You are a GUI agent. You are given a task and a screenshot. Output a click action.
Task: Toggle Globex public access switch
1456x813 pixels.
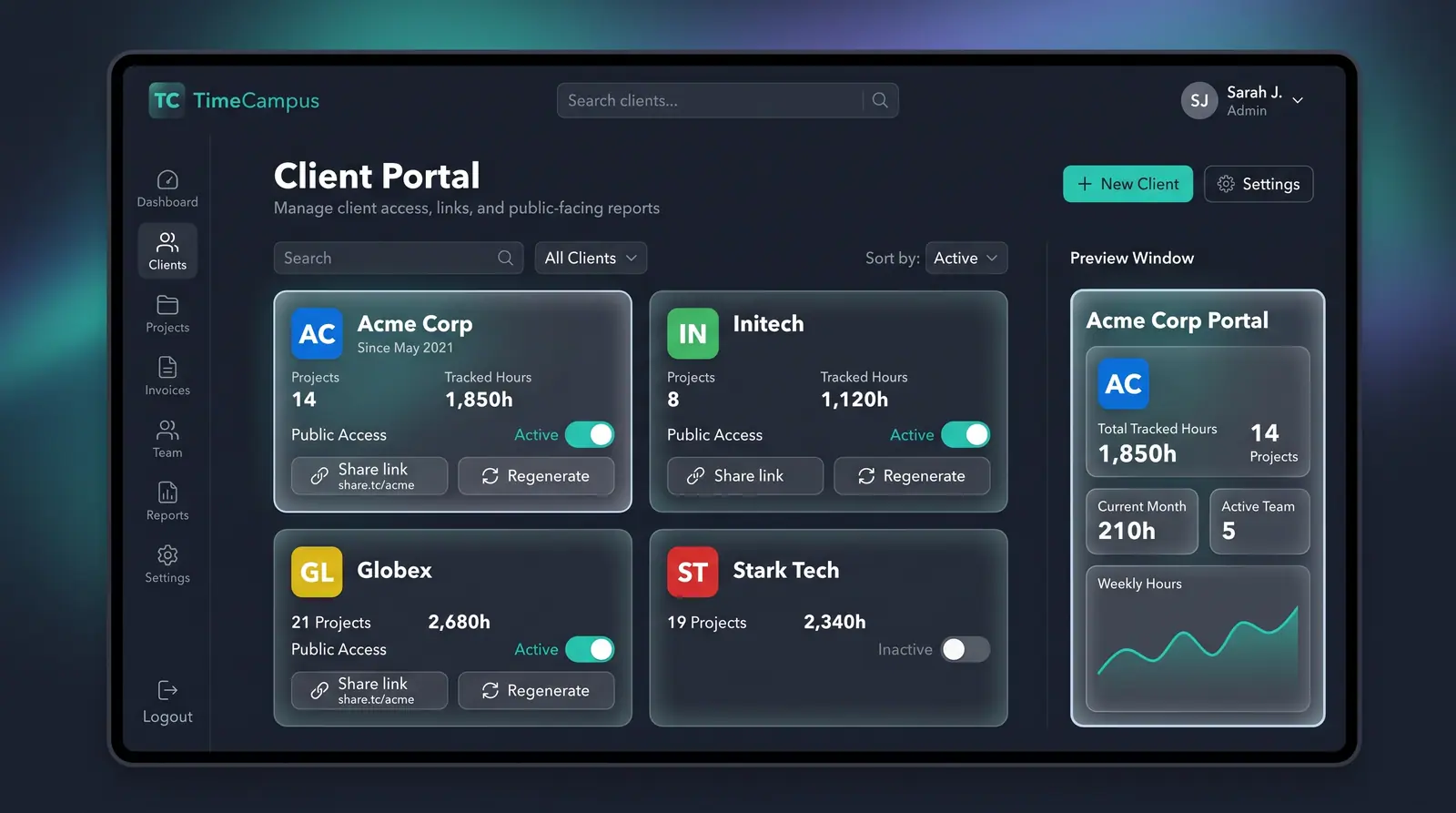(590, 649)
